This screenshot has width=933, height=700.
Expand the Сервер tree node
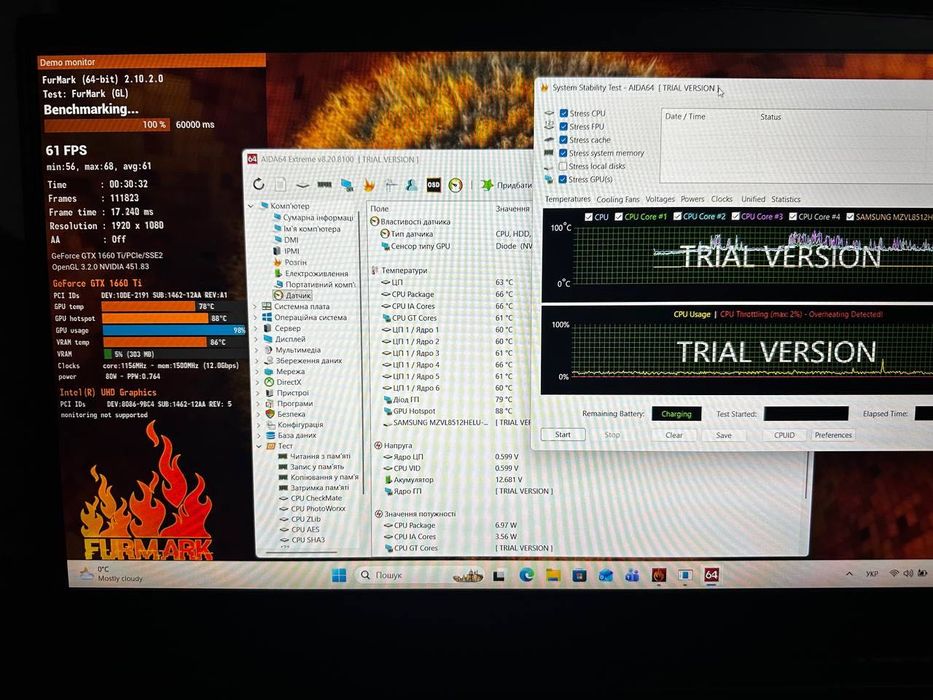point(256,328)
